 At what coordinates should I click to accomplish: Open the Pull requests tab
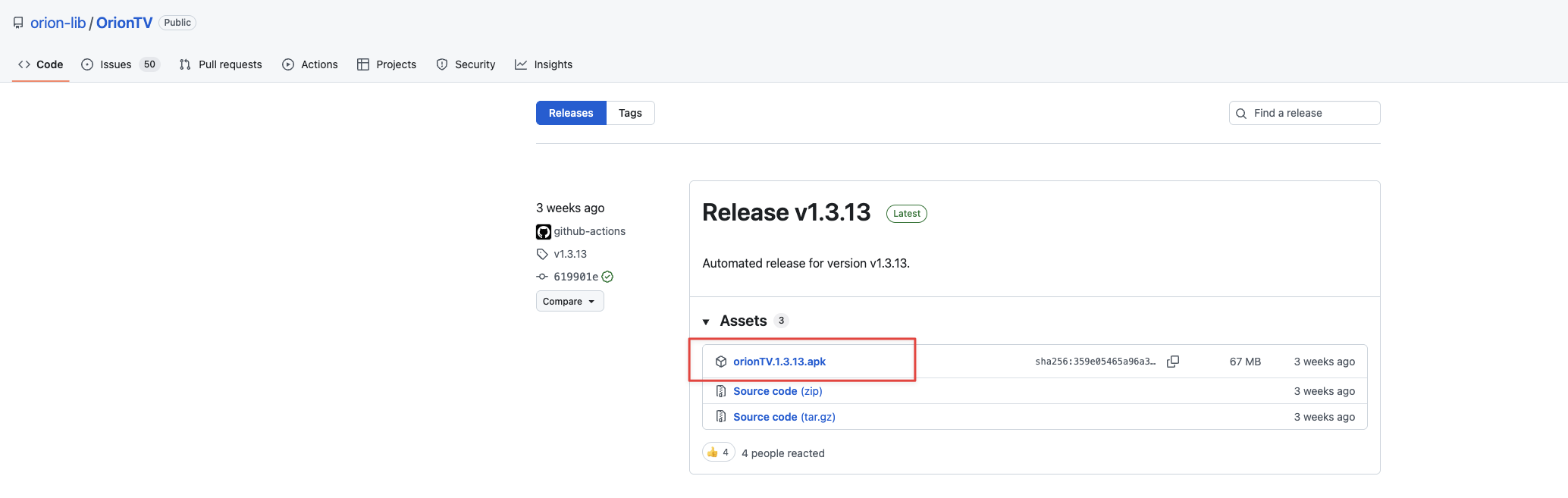pyautogui.click(x=221, y=64)
